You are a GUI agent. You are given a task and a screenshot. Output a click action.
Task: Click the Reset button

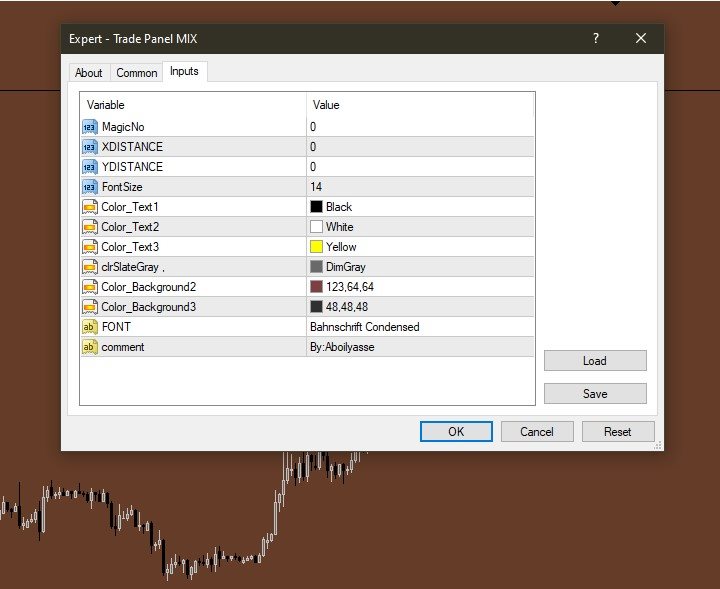(618, 432)
